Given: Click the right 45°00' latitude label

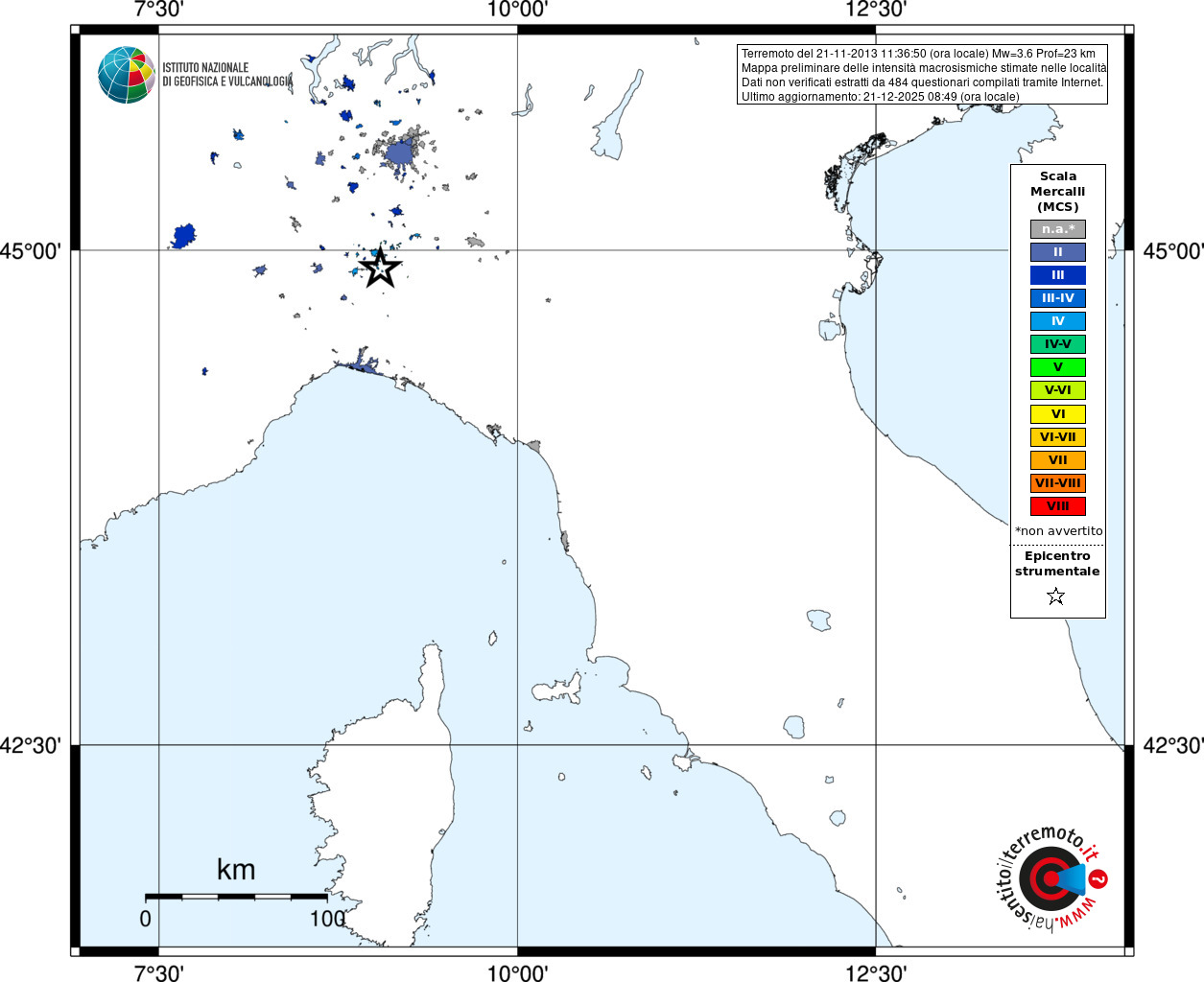Looking at the screenshot, I should click(x=1173, y=251).
